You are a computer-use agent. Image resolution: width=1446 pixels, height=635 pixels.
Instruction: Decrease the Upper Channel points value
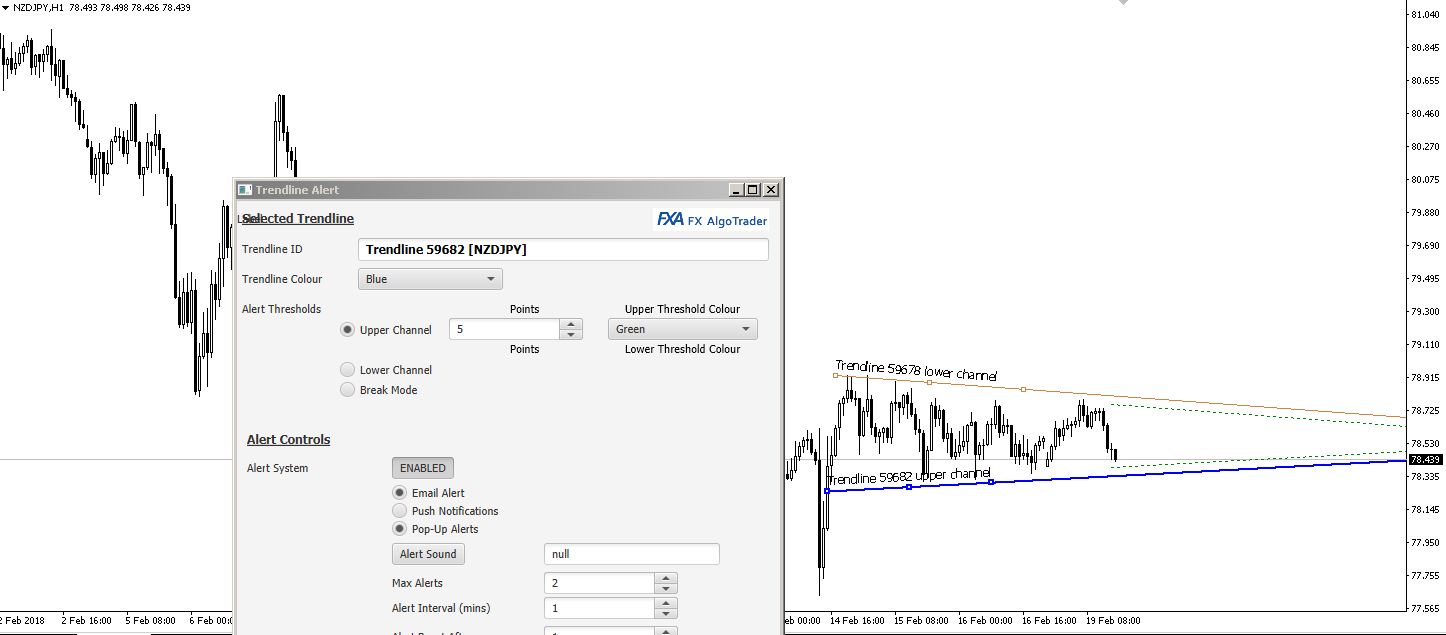[x=571, y=334]
